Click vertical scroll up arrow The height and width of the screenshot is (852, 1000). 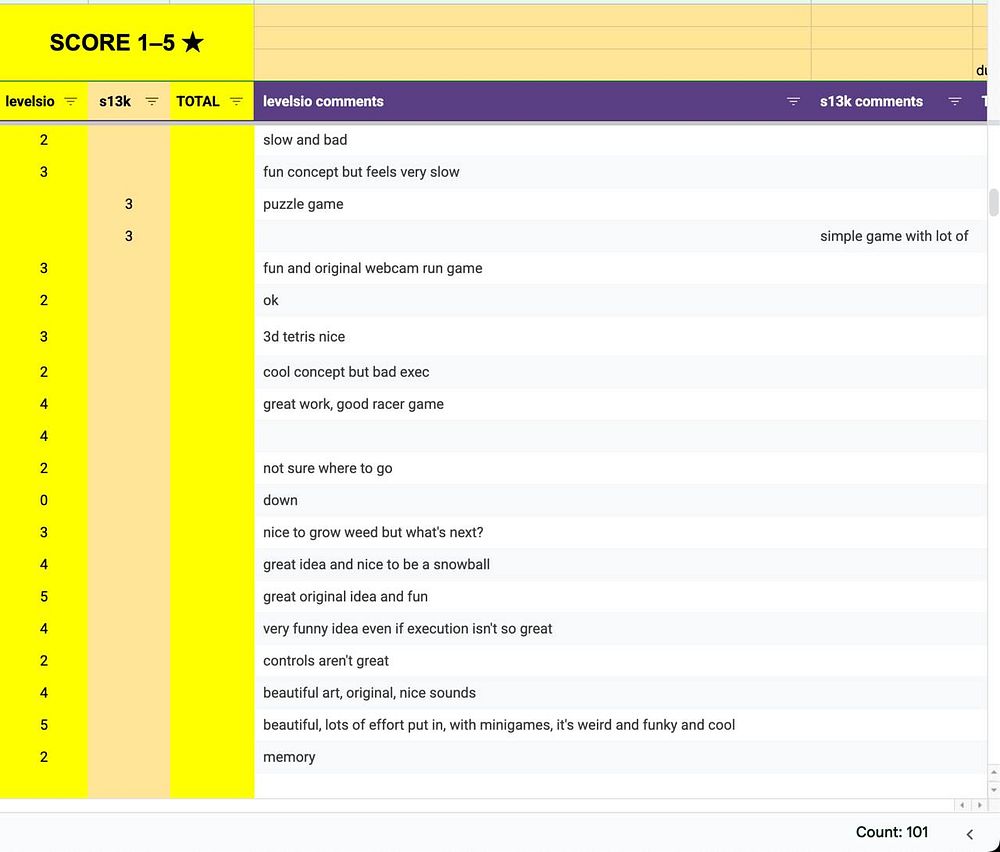click(994, 772)
